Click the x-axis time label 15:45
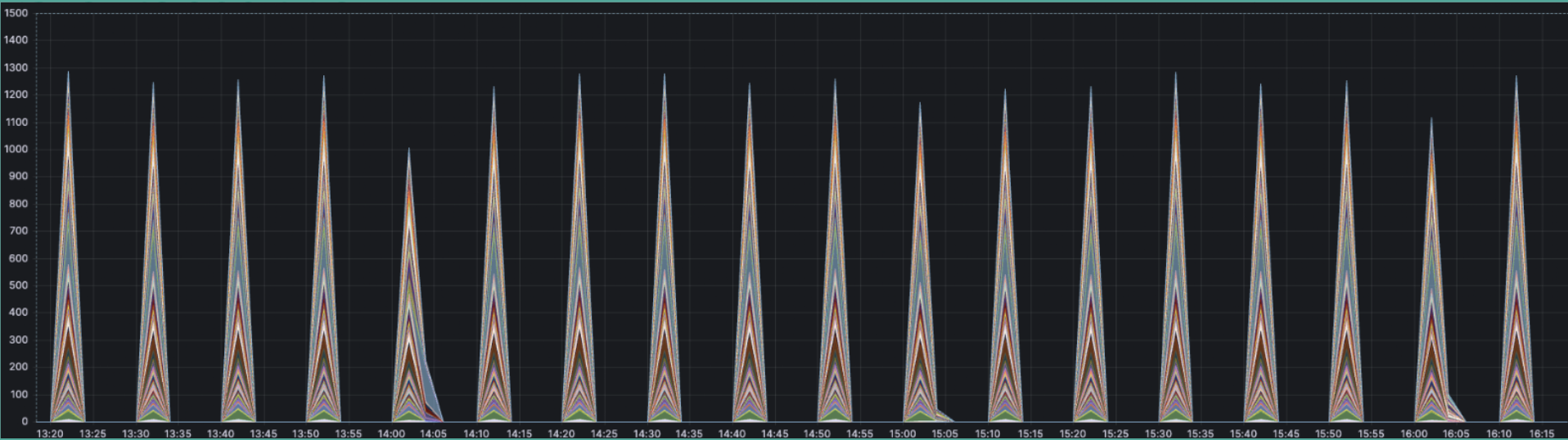 [1286, 433]
